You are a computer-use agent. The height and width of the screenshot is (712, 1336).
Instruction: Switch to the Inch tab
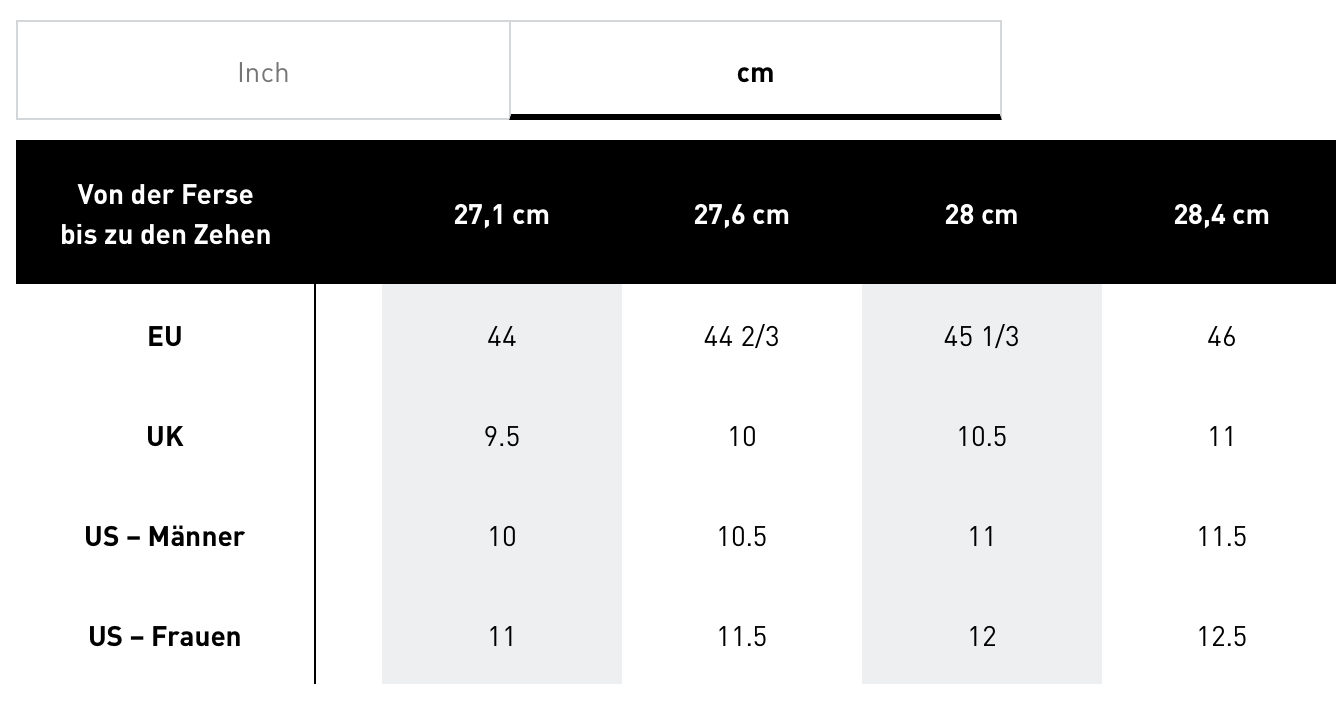[263, 72]
